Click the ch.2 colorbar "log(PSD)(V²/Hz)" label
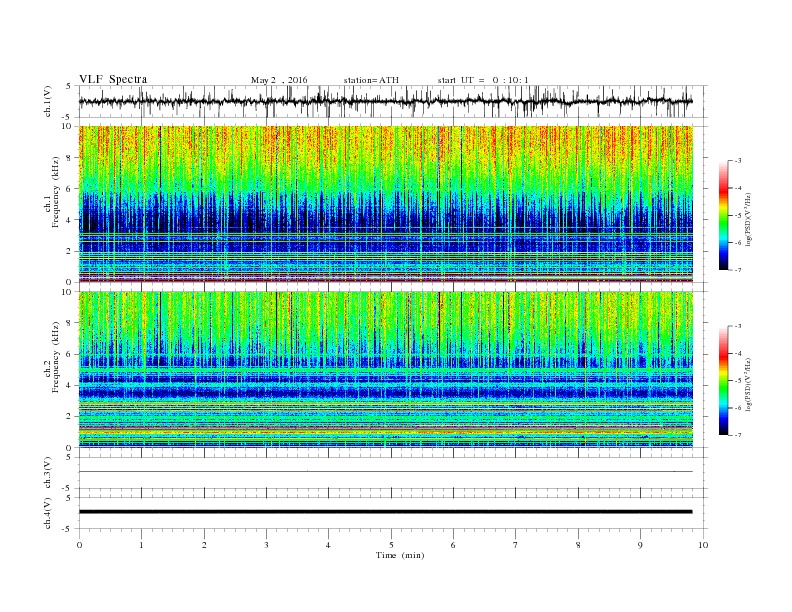This screenshot has height=612, width=792. coord(748,384)
